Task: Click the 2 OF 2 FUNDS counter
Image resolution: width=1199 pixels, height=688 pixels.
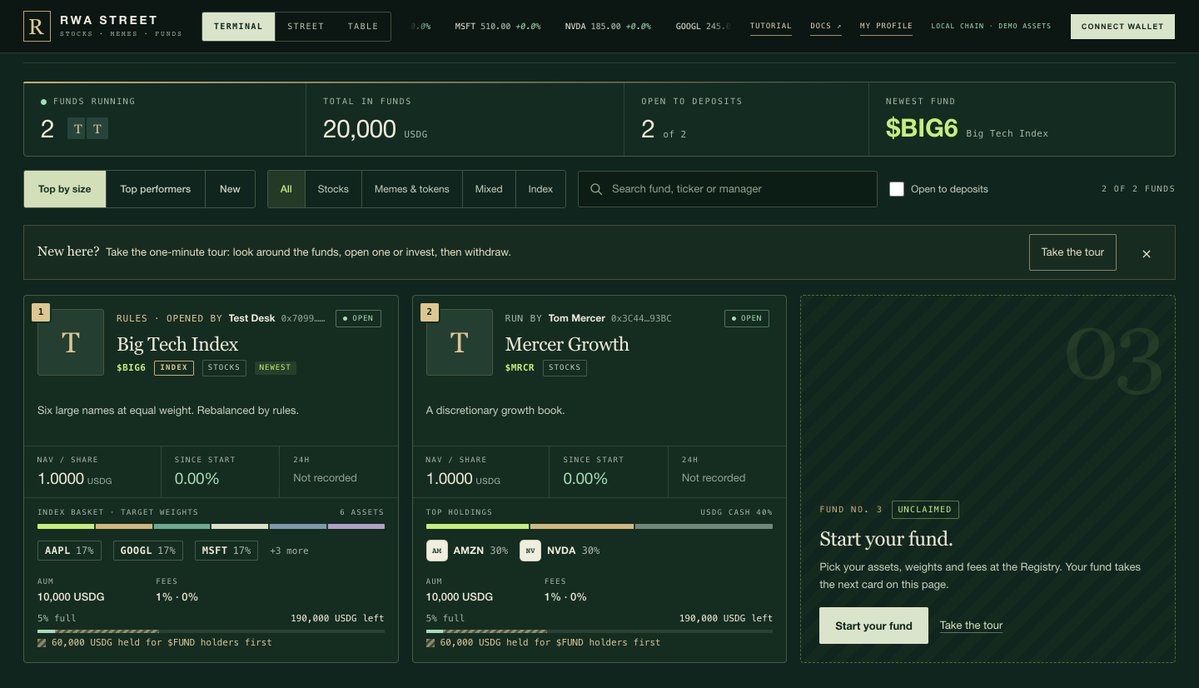Action: (x=1138, y=189)
